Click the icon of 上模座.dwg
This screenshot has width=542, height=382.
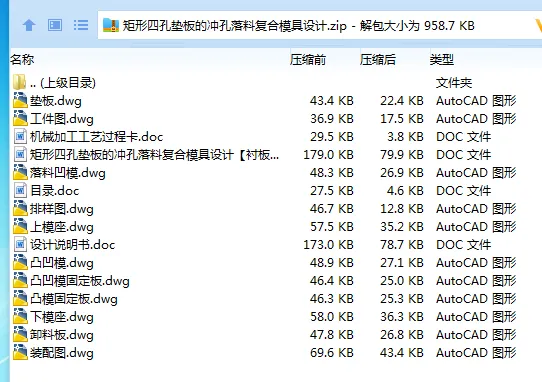20,226
